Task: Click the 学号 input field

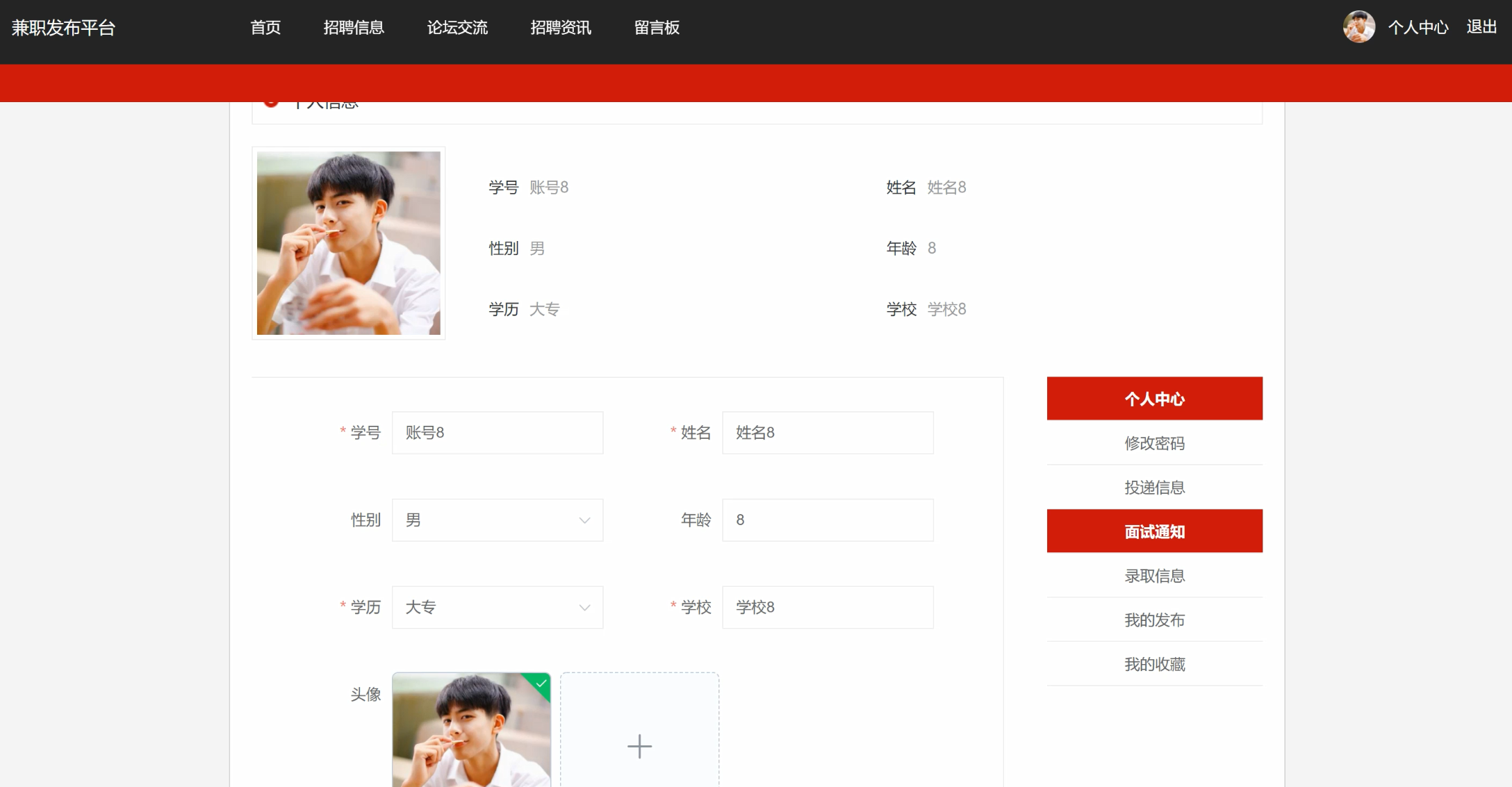Action: click(x=498, y=433)
